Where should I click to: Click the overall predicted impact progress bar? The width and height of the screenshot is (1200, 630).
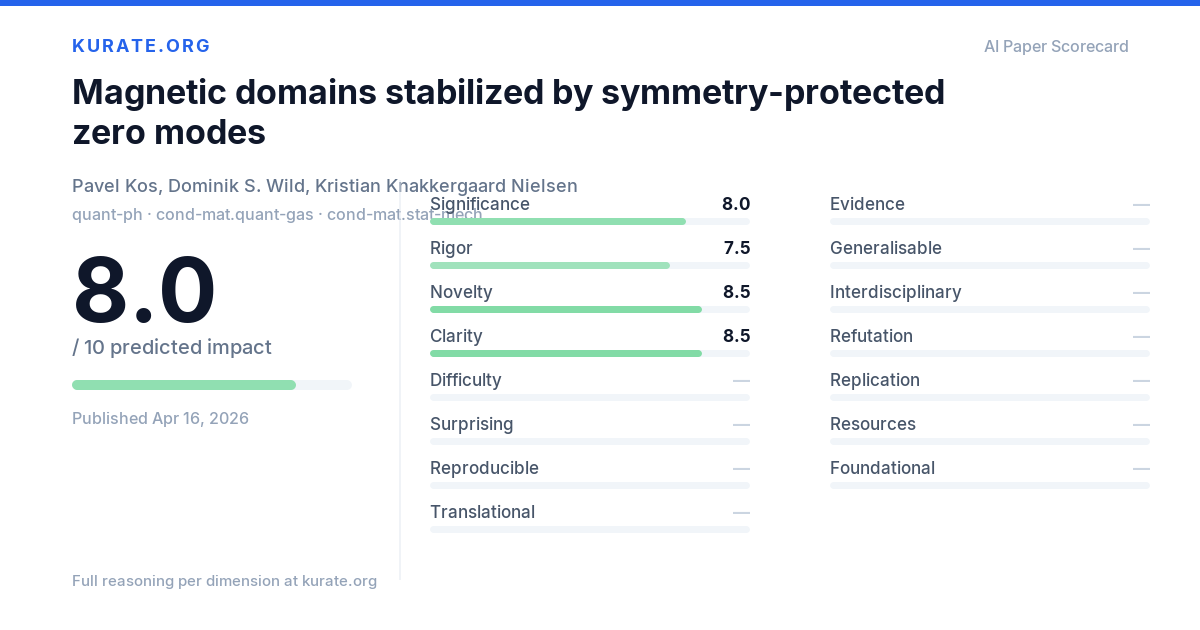(212, 385)
